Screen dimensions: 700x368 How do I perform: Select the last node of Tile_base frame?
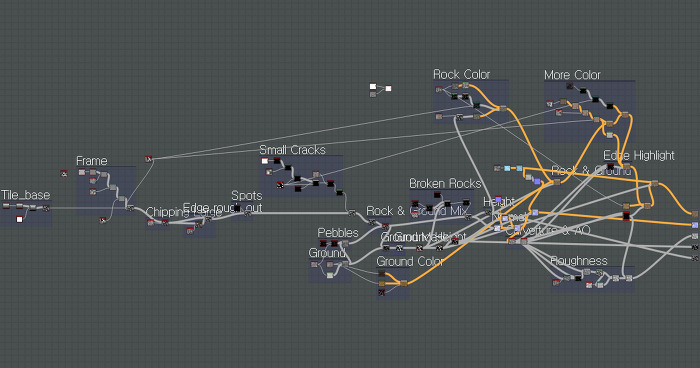[46, 208]
